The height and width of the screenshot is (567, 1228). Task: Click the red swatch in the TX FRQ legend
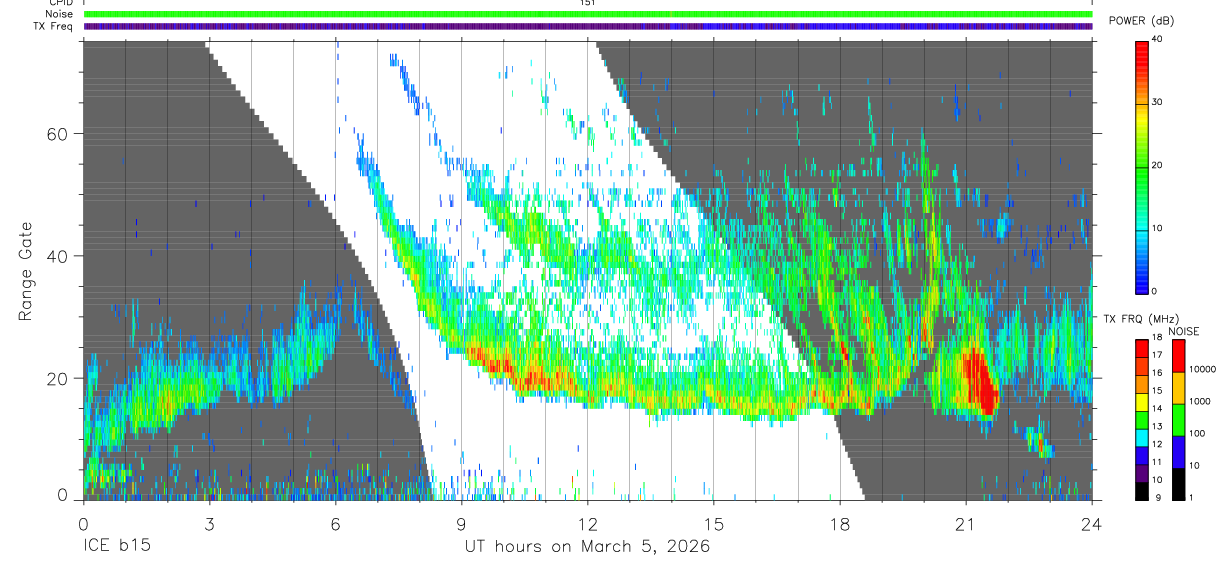[1142, 349]
